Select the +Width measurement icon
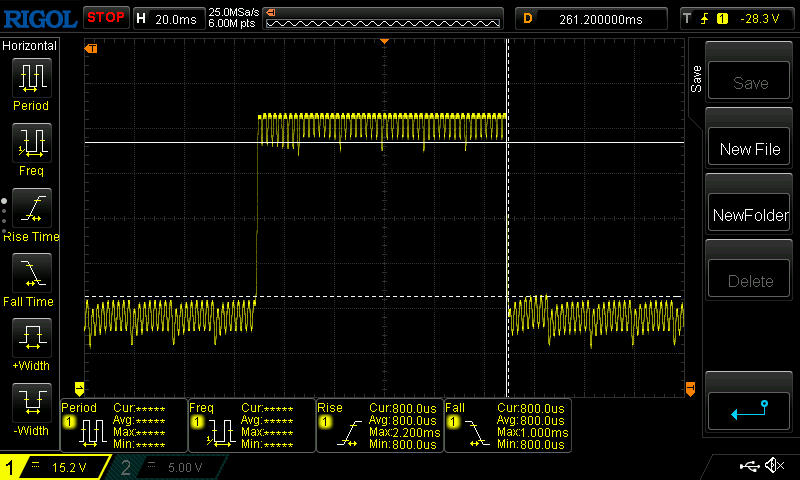Screen dimensions: 800x480 tap(31, 339)
